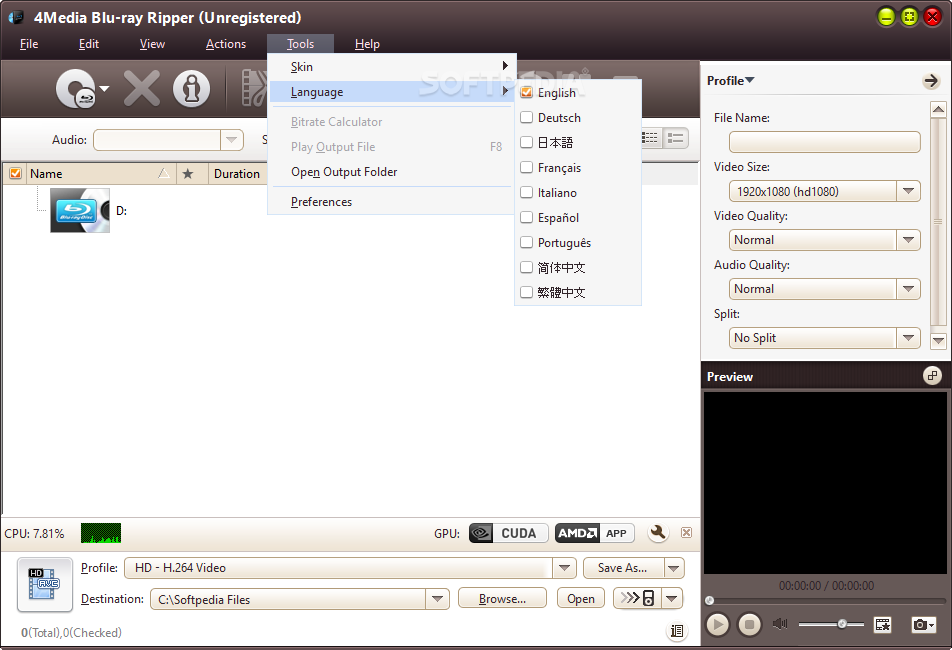Screen dimensions: 952x650
Task: Click the remove (X) toolbar icon
Action: 142,89
